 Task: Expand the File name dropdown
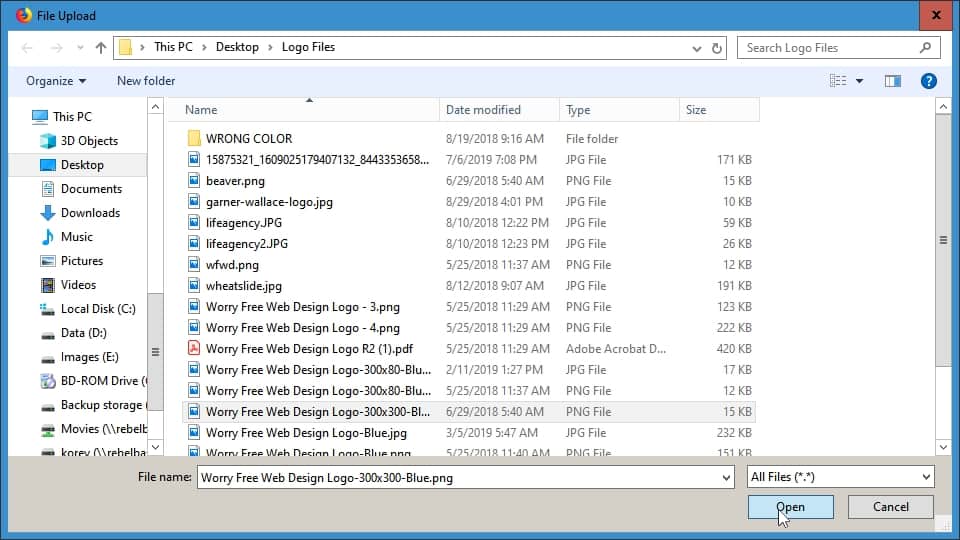coord(726,478)
